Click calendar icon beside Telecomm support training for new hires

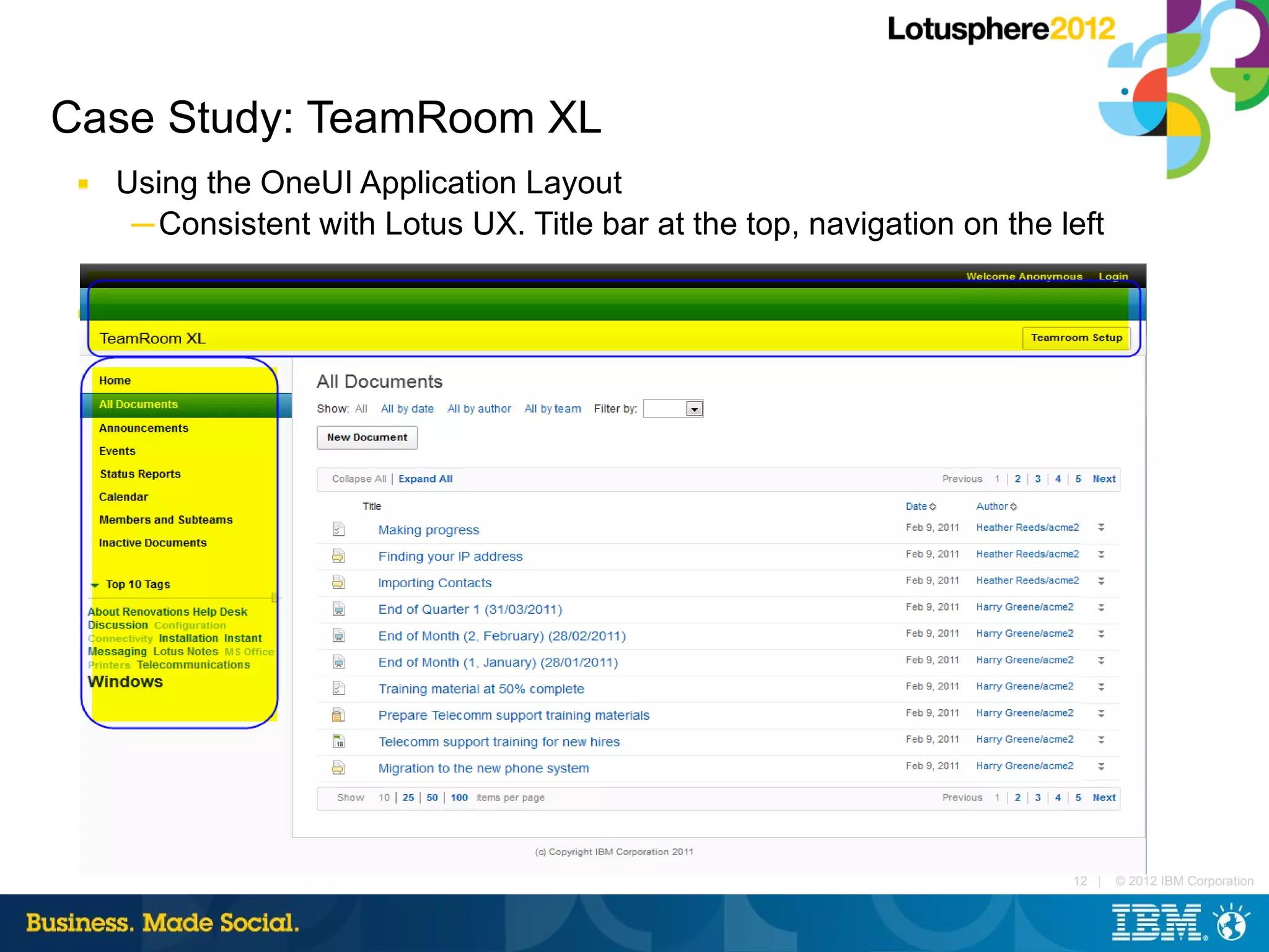[x=338, y=741]
